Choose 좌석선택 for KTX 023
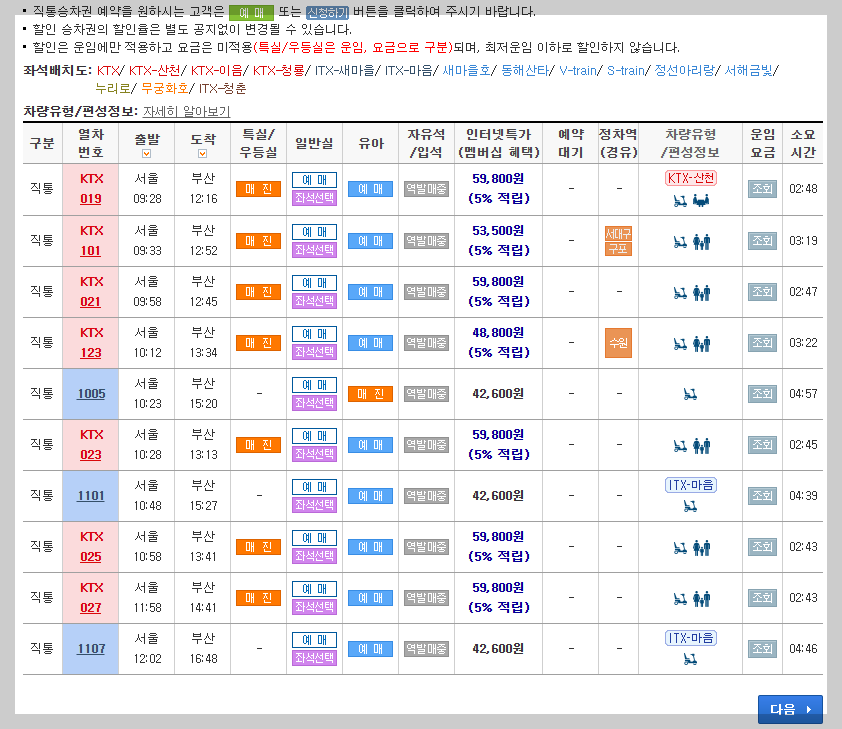The image size is (842, 729). [314, 454]
